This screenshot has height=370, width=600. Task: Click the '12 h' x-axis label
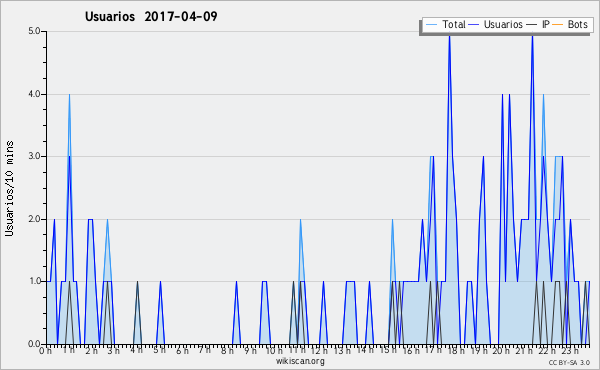319,350
